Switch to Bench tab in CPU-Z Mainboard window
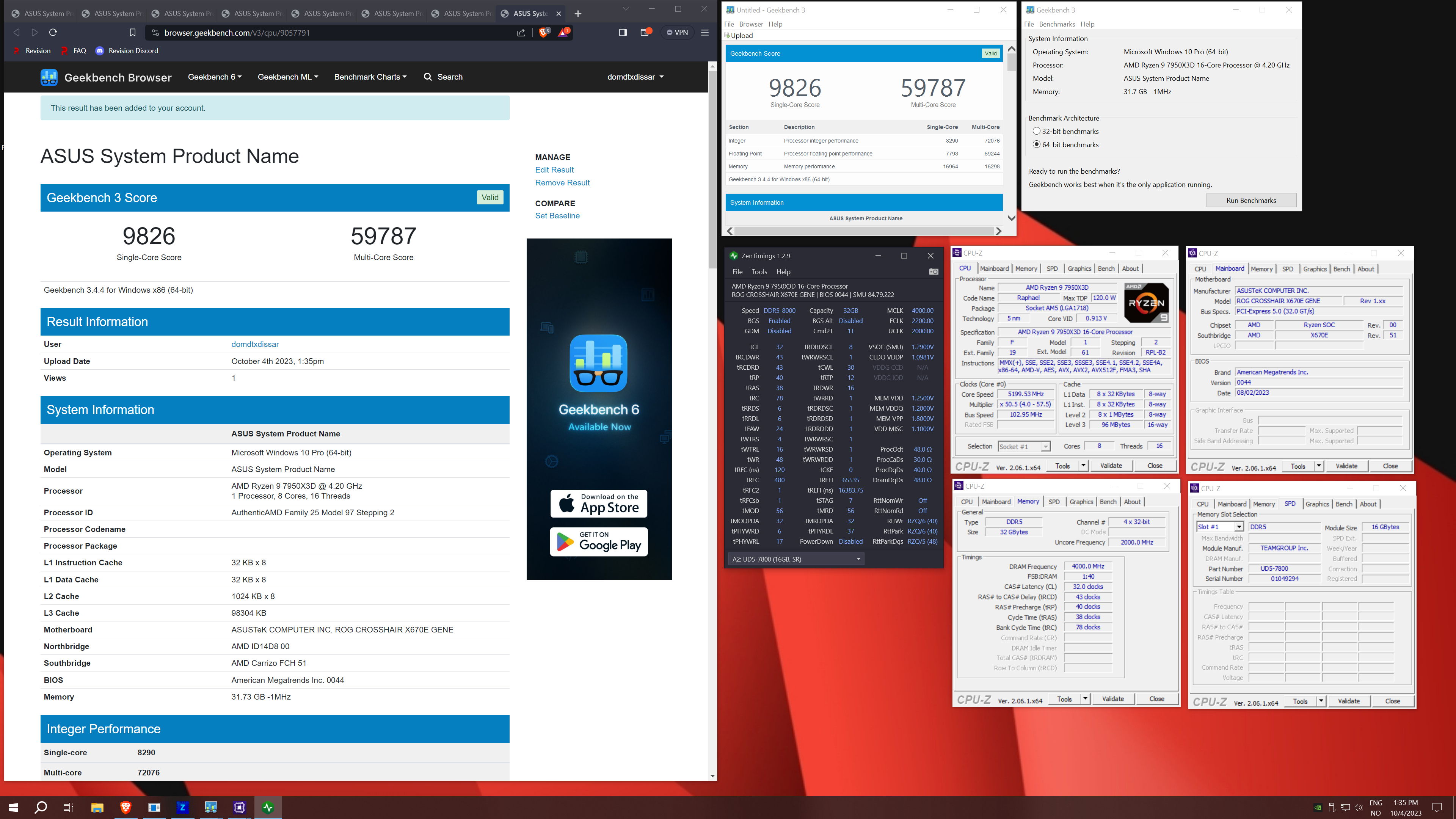Image resolution: width=1456 pixels, height=819 pixels. 1341,269
